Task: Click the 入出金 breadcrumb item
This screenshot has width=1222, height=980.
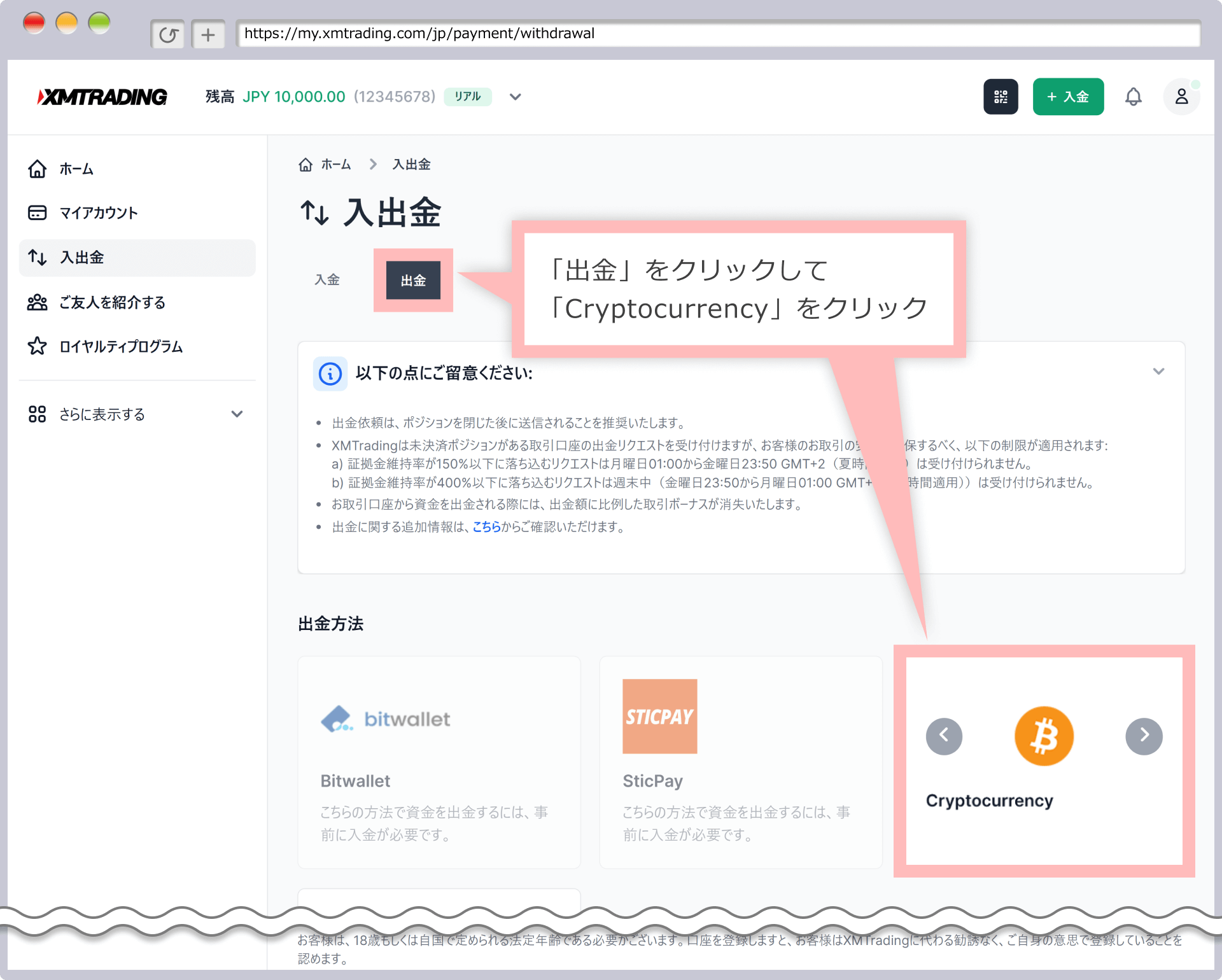Action: (x=411, y=165)
